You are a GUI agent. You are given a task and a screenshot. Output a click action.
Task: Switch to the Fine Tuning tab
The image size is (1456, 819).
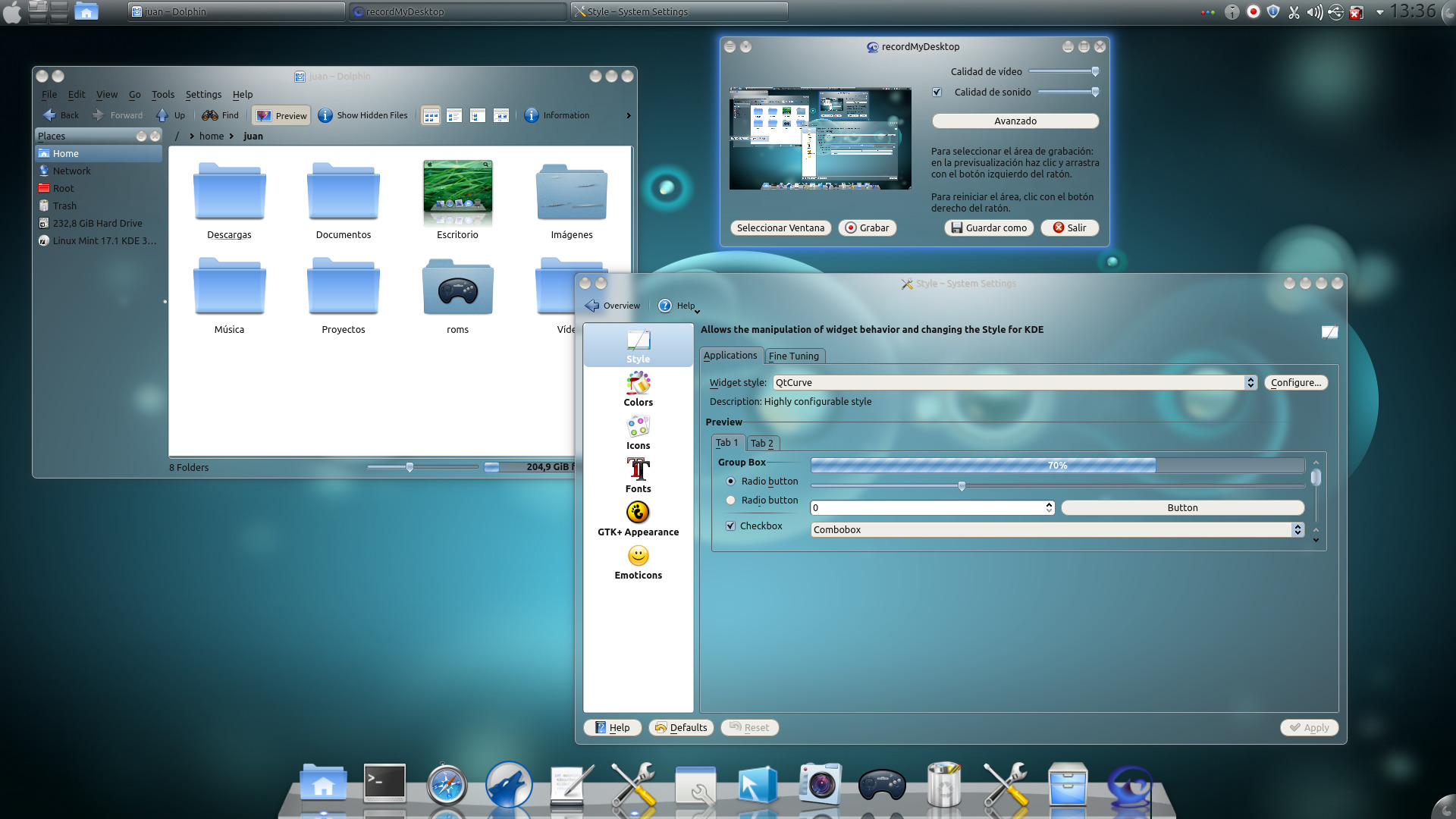pyautogui.click(x=793, y=356)
